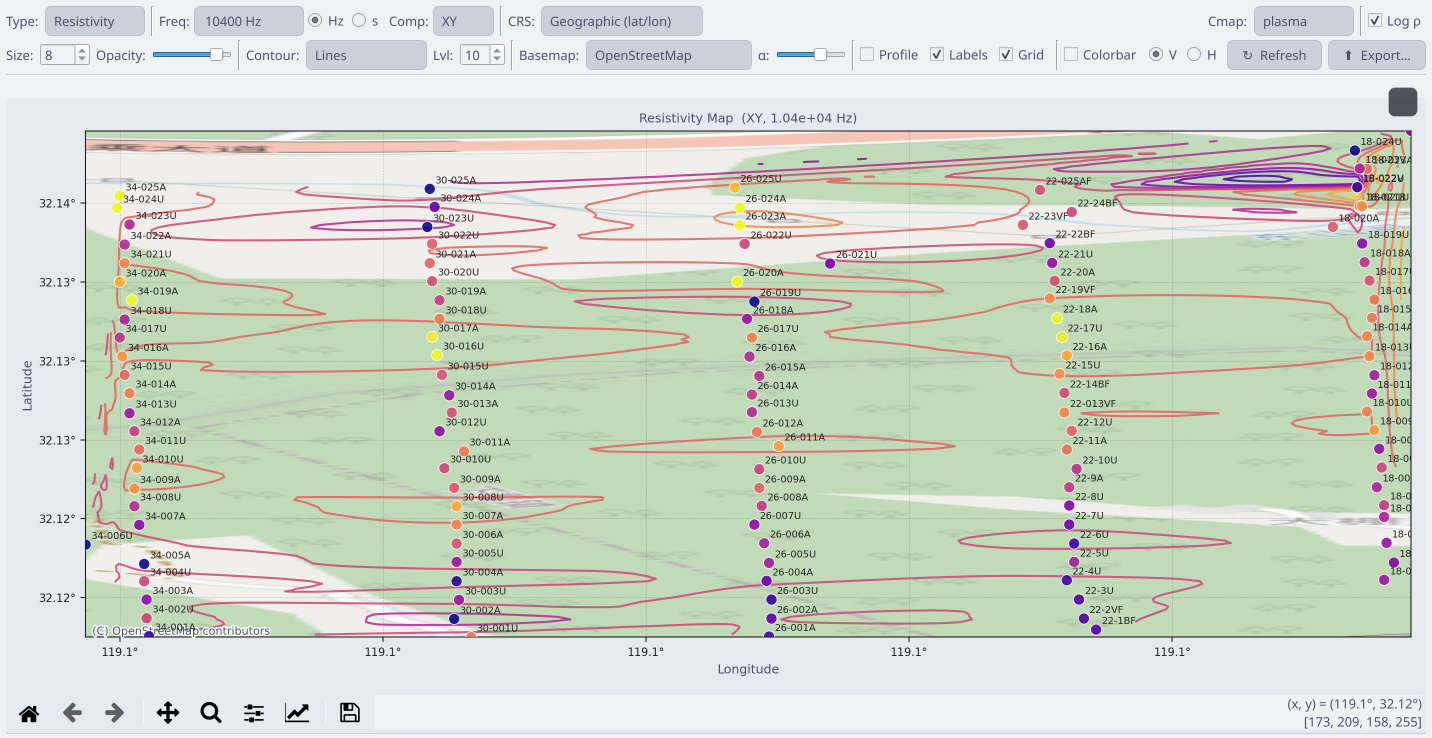Select the 's' period radio button

(364, 21)
